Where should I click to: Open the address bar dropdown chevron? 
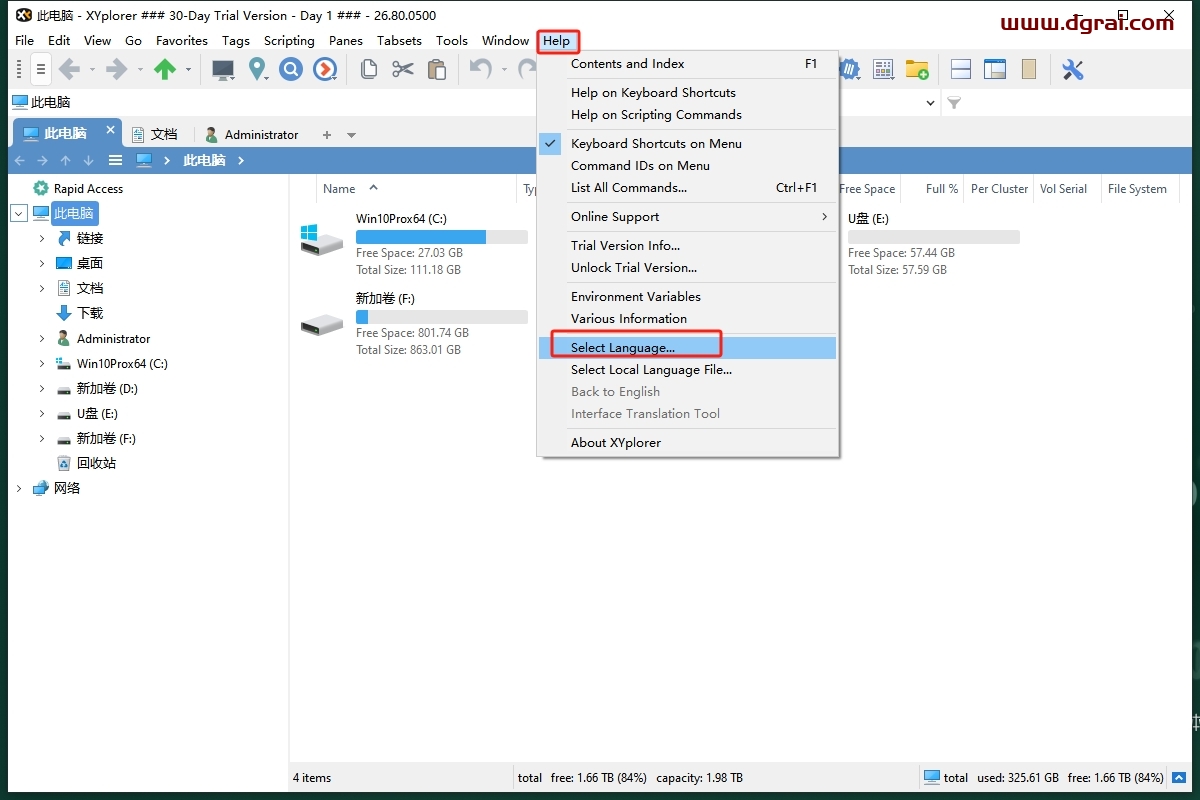click(x=930, y=102)
